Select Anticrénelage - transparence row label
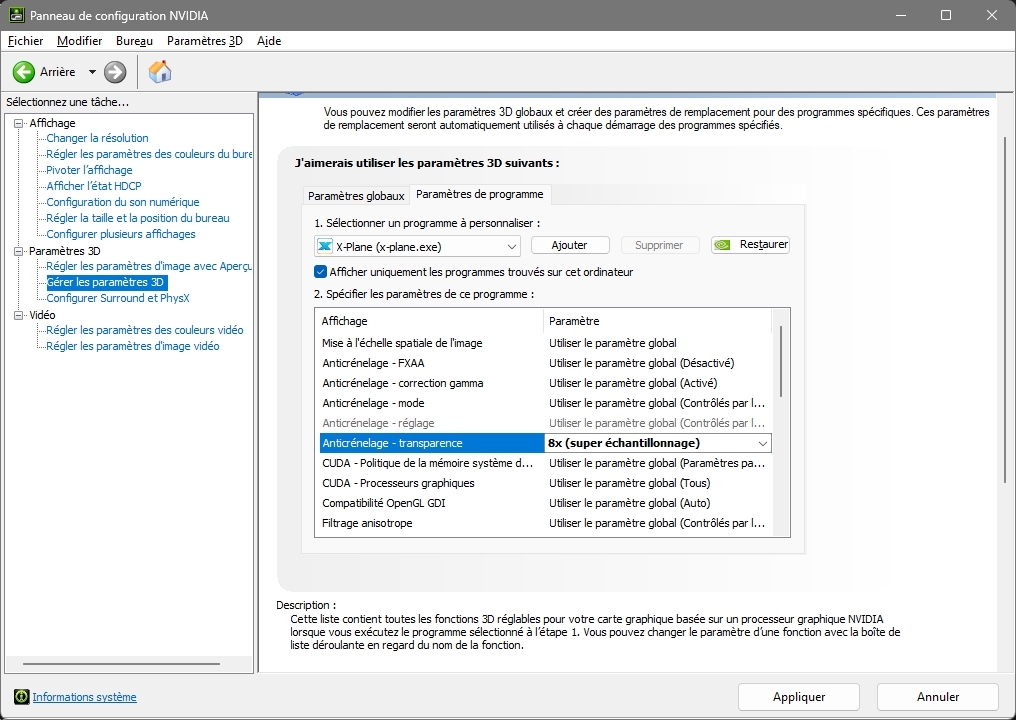Viewport: 1016px width, 720px height. point(392,443)
